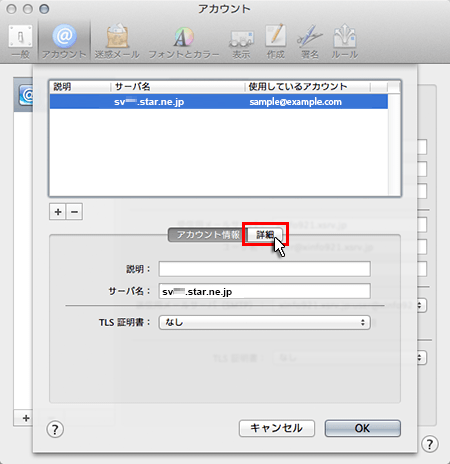Open the 表示 viewing preferences
450x464 pixels.
click(x=241, y=41)
